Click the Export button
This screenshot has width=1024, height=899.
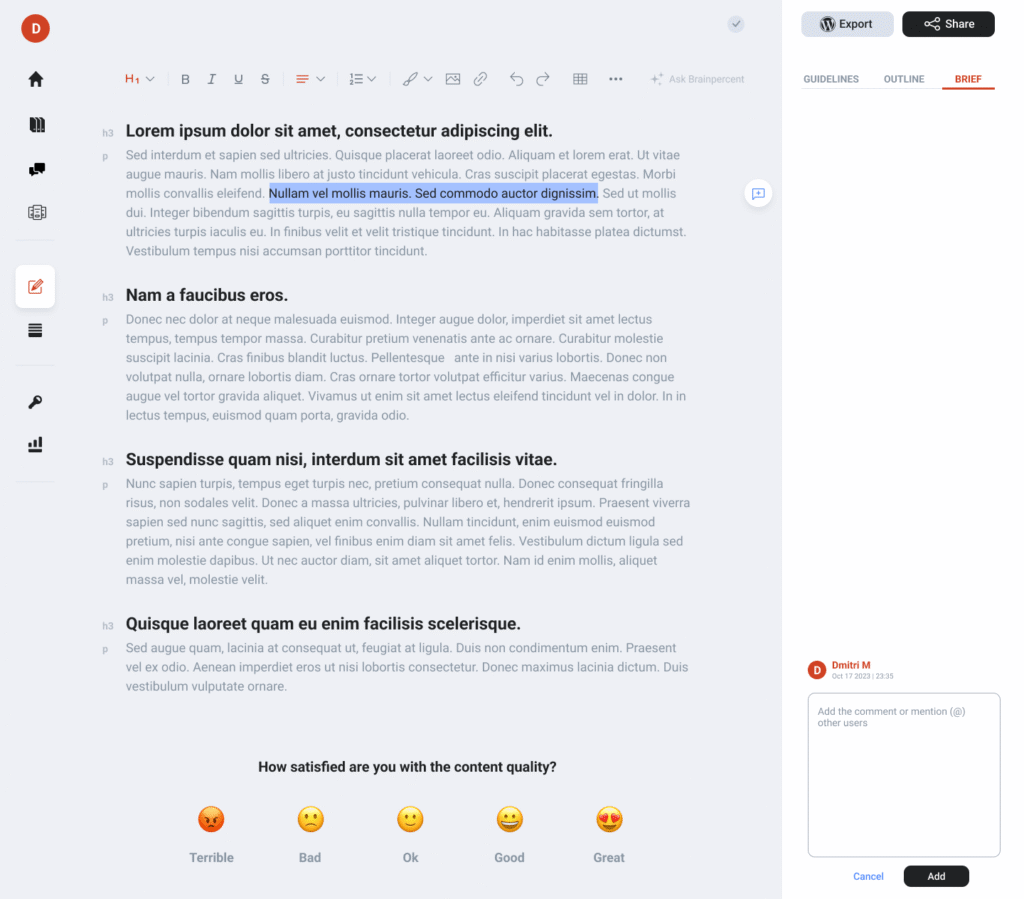(x=847, y=24)
